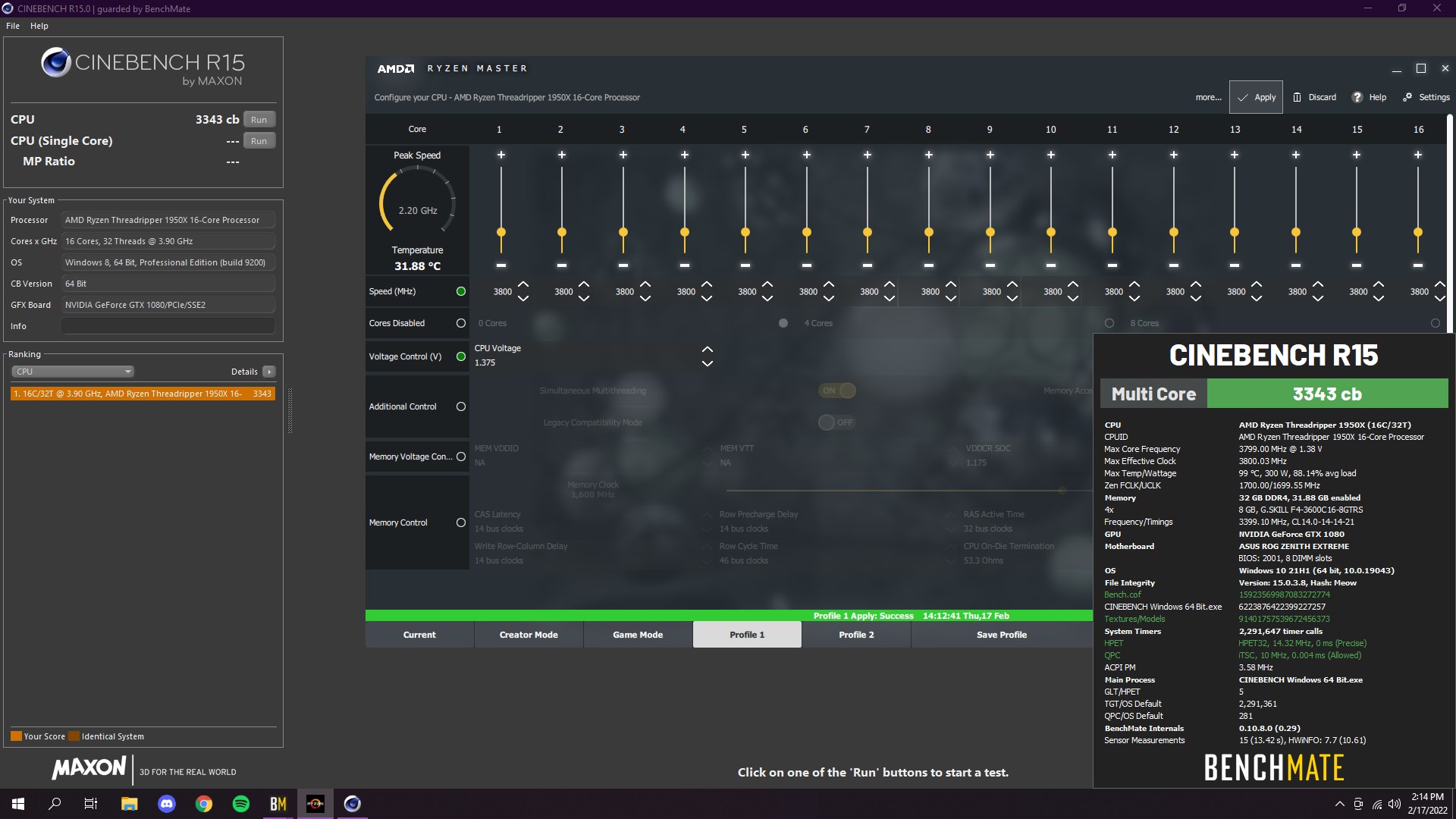
Task: Click the taskbar clock and date
Action: click(1427, 804)
